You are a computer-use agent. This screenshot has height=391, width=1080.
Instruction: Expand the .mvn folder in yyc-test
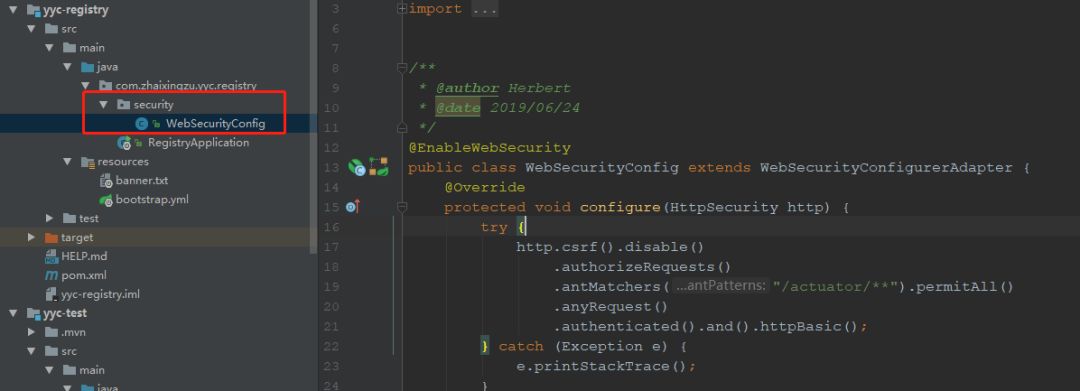click(31, 332)
